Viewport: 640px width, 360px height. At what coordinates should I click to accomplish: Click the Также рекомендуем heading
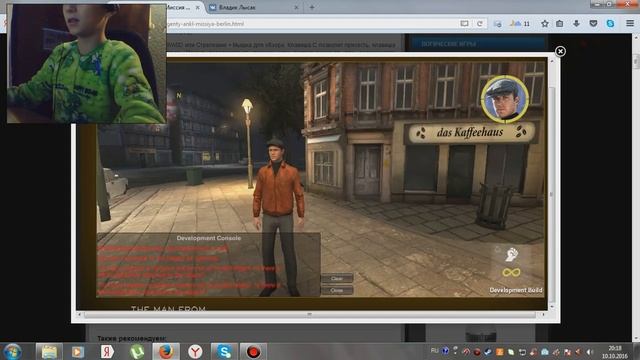pos(131,338)
